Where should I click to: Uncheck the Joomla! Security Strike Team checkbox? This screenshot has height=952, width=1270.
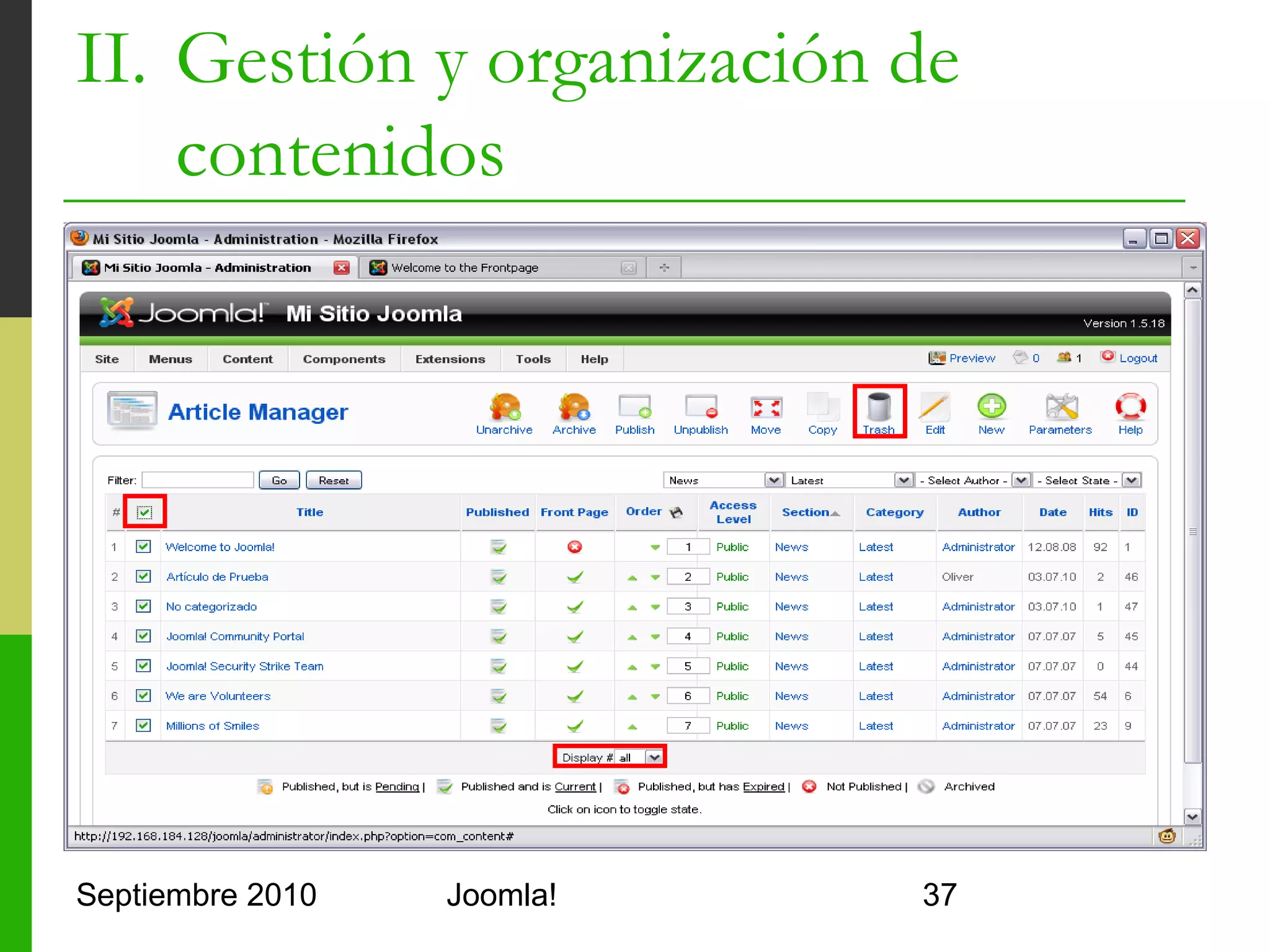click(x=143, y=666)
